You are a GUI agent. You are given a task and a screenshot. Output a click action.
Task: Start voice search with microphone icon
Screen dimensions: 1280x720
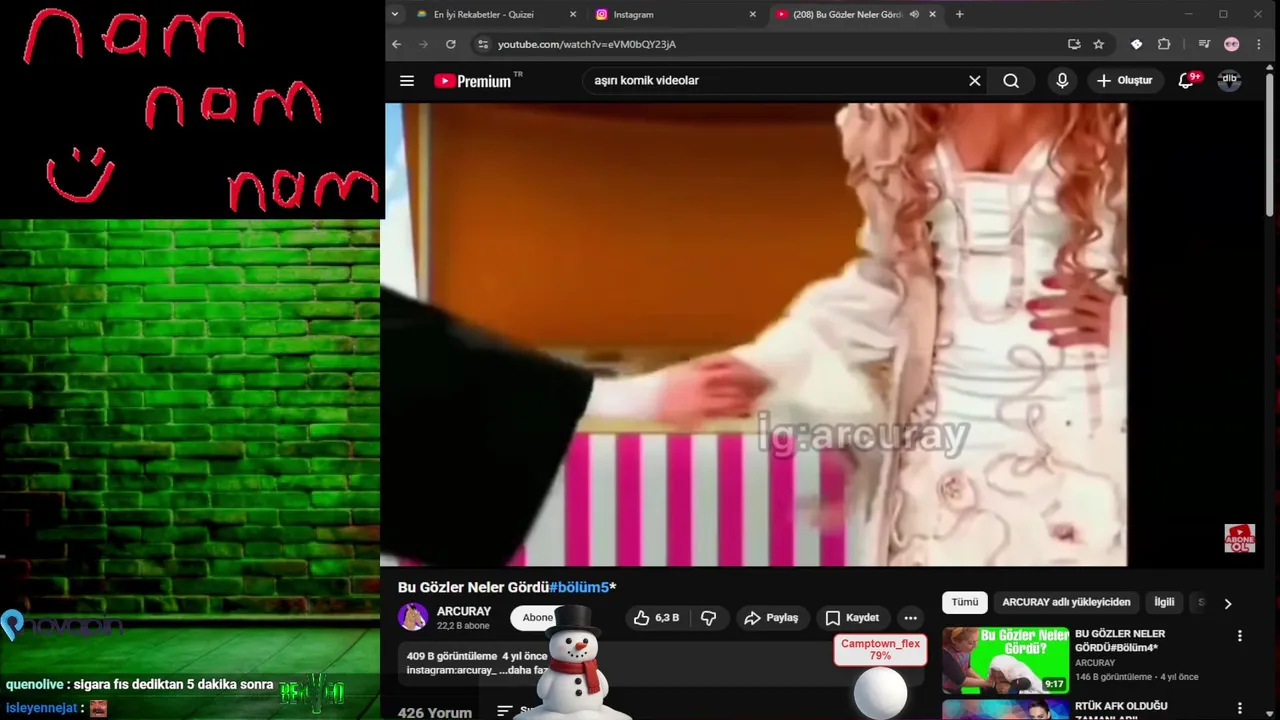tap(1062, 81)
